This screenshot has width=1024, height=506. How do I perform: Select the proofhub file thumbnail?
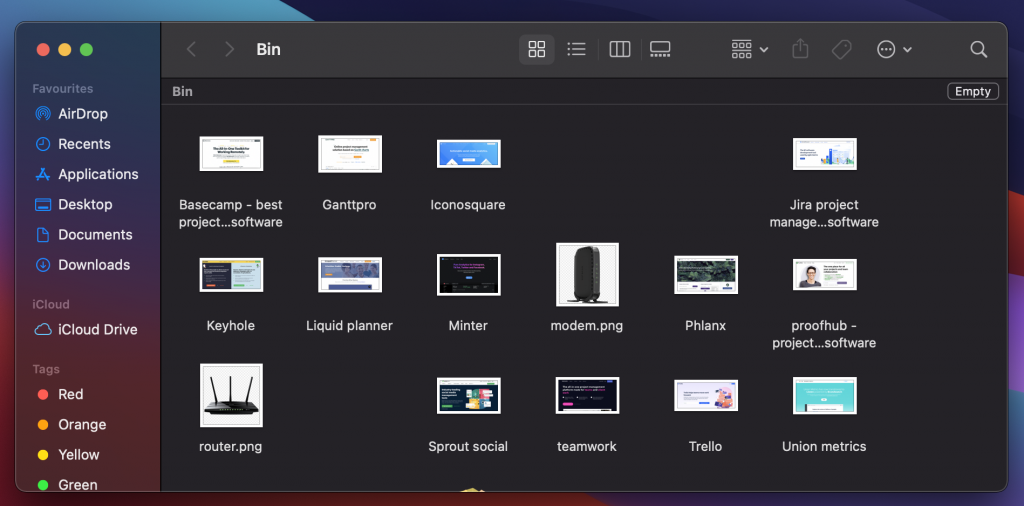click(x=824, y=274)
